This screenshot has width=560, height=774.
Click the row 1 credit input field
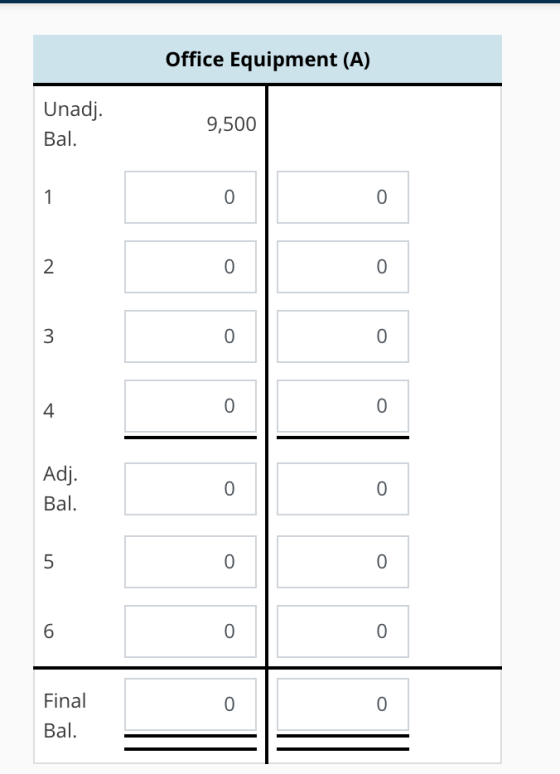click(x=343, y=197)
